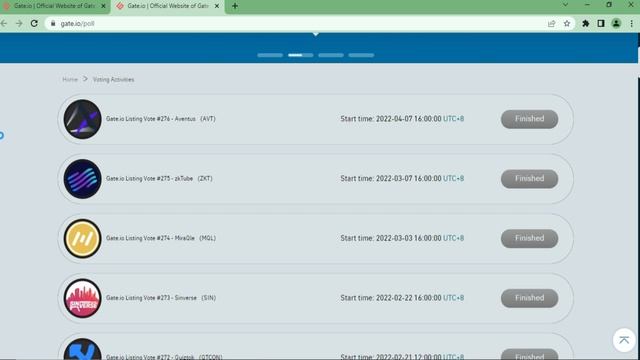The width and height of the screenshot is (640, 360).
Task: Select the fourth banner carousel indicator
Action: tap(361, 55)
